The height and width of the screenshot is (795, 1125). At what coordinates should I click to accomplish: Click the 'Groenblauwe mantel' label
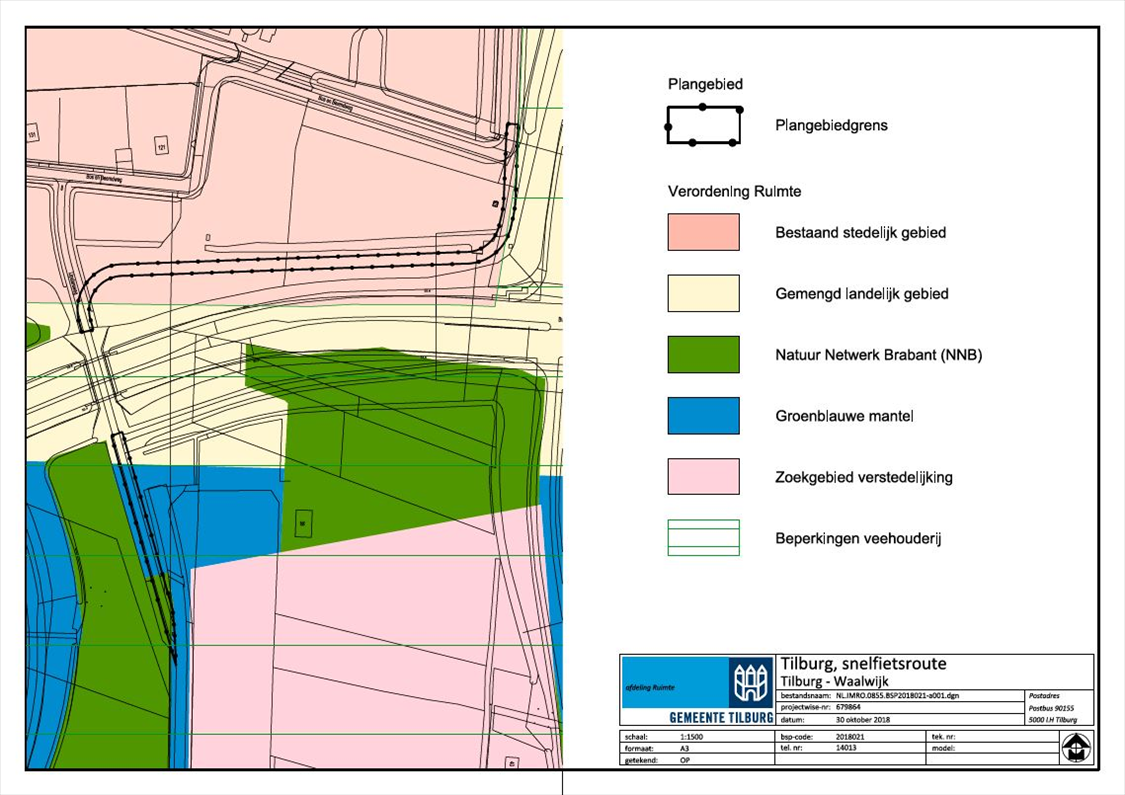[844, 416]
